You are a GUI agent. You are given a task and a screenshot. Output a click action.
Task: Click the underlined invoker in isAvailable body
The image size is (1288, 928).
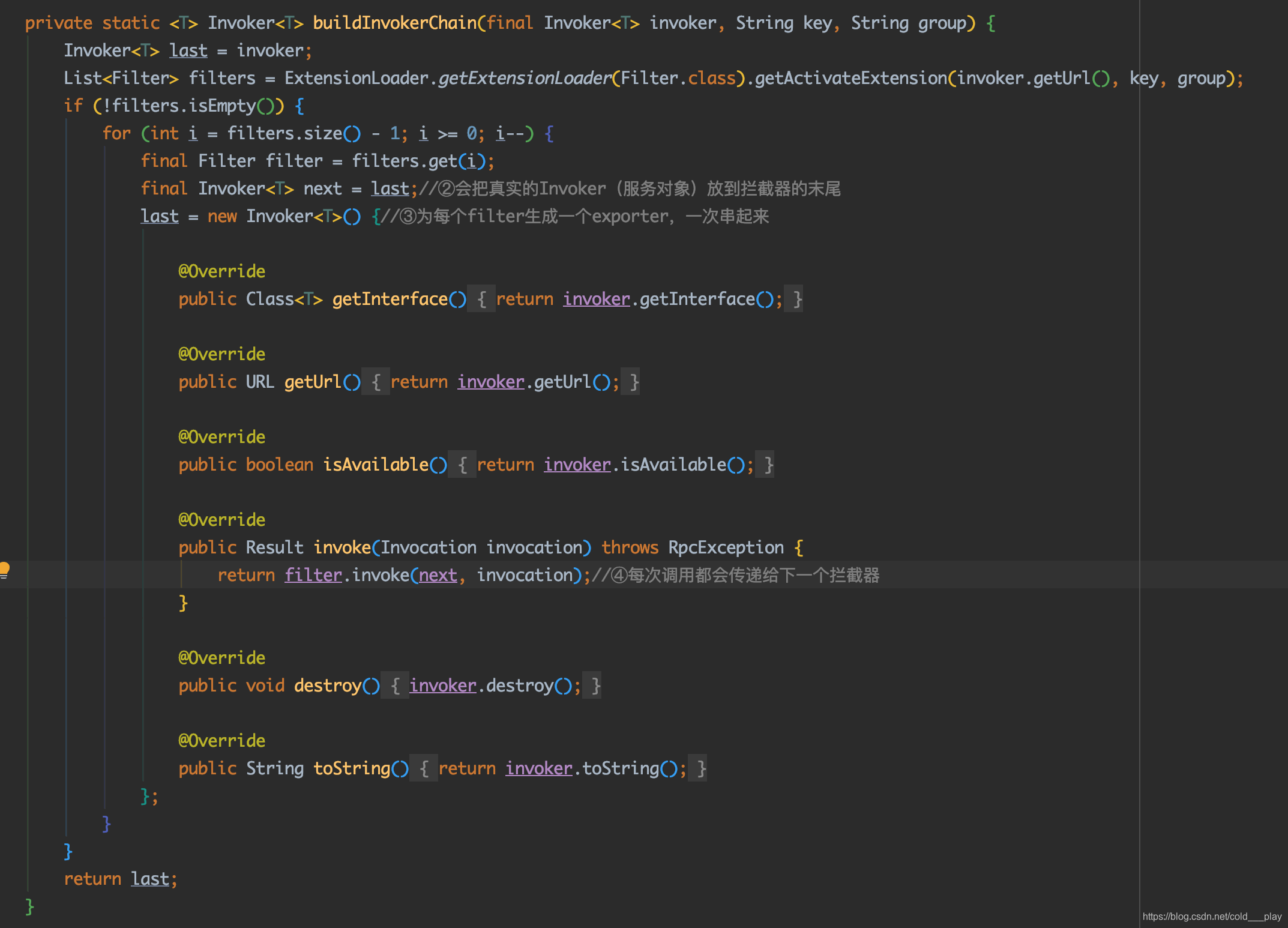pyautogui.click(x=577, y=465)
